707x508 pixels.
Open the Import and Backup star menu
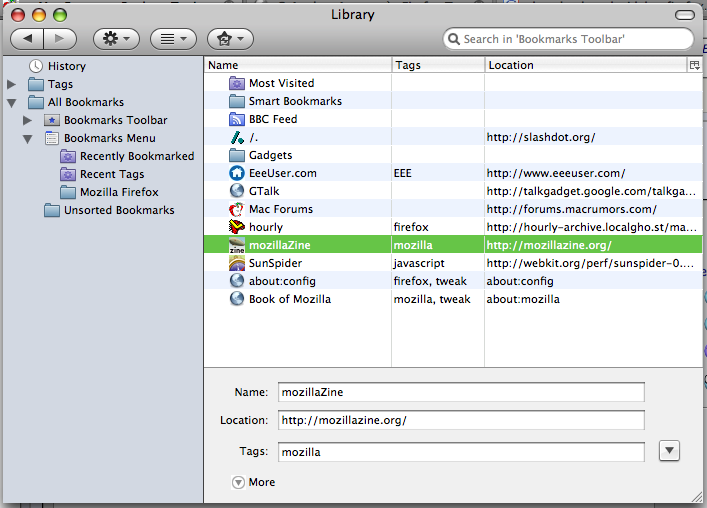point(230,39)
